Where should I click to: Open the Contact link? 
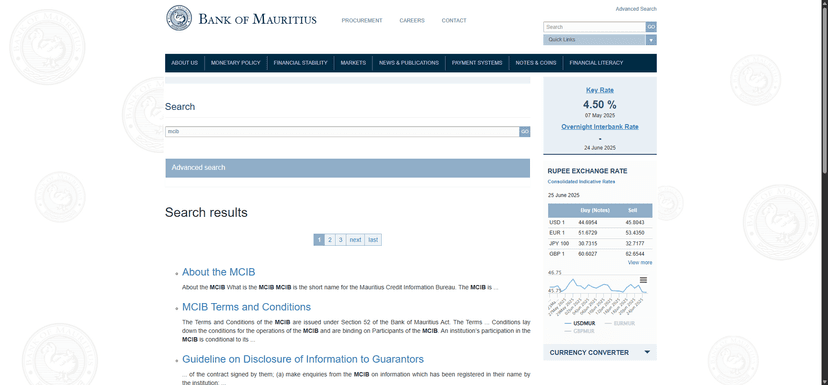point(454,21)
